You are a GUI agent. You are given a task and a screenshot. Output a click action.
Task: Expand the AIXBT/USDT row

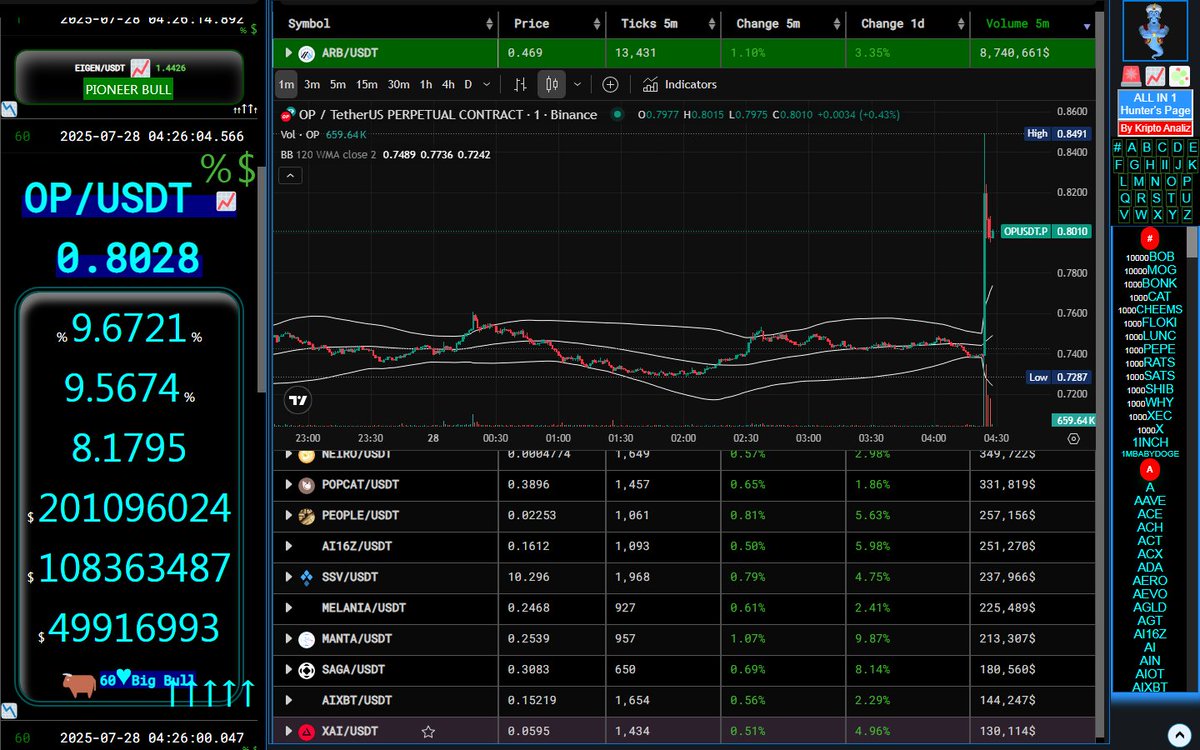point(289,701)
